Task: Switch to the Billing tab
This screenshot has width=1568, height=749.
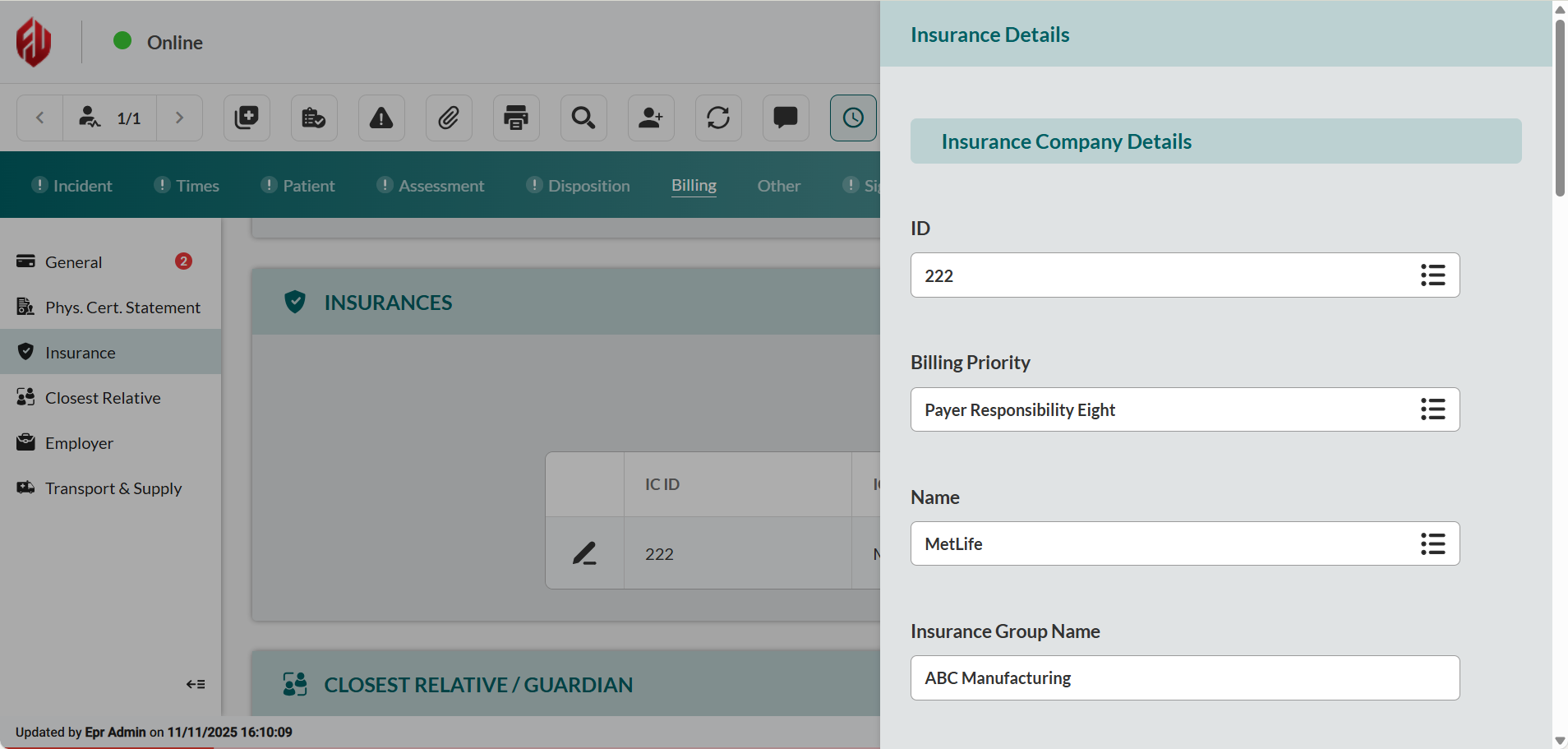Action: click(694, 186)
